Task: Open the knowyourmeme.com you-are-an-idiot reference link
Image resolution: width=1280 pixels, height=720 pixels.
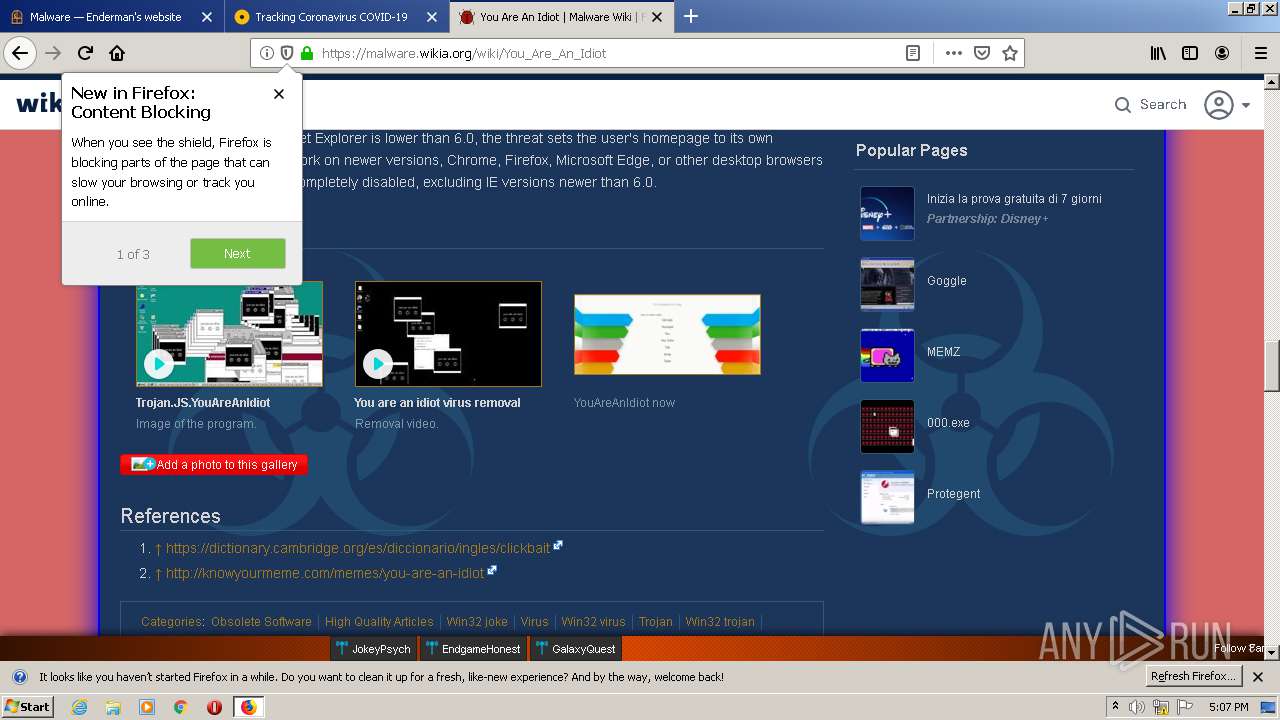Action: (325, 573)
